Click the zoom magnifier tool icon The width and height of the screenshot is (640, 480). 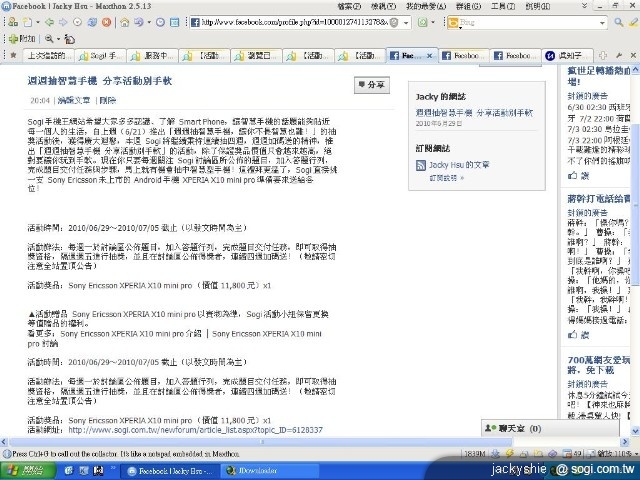[49, 39]
